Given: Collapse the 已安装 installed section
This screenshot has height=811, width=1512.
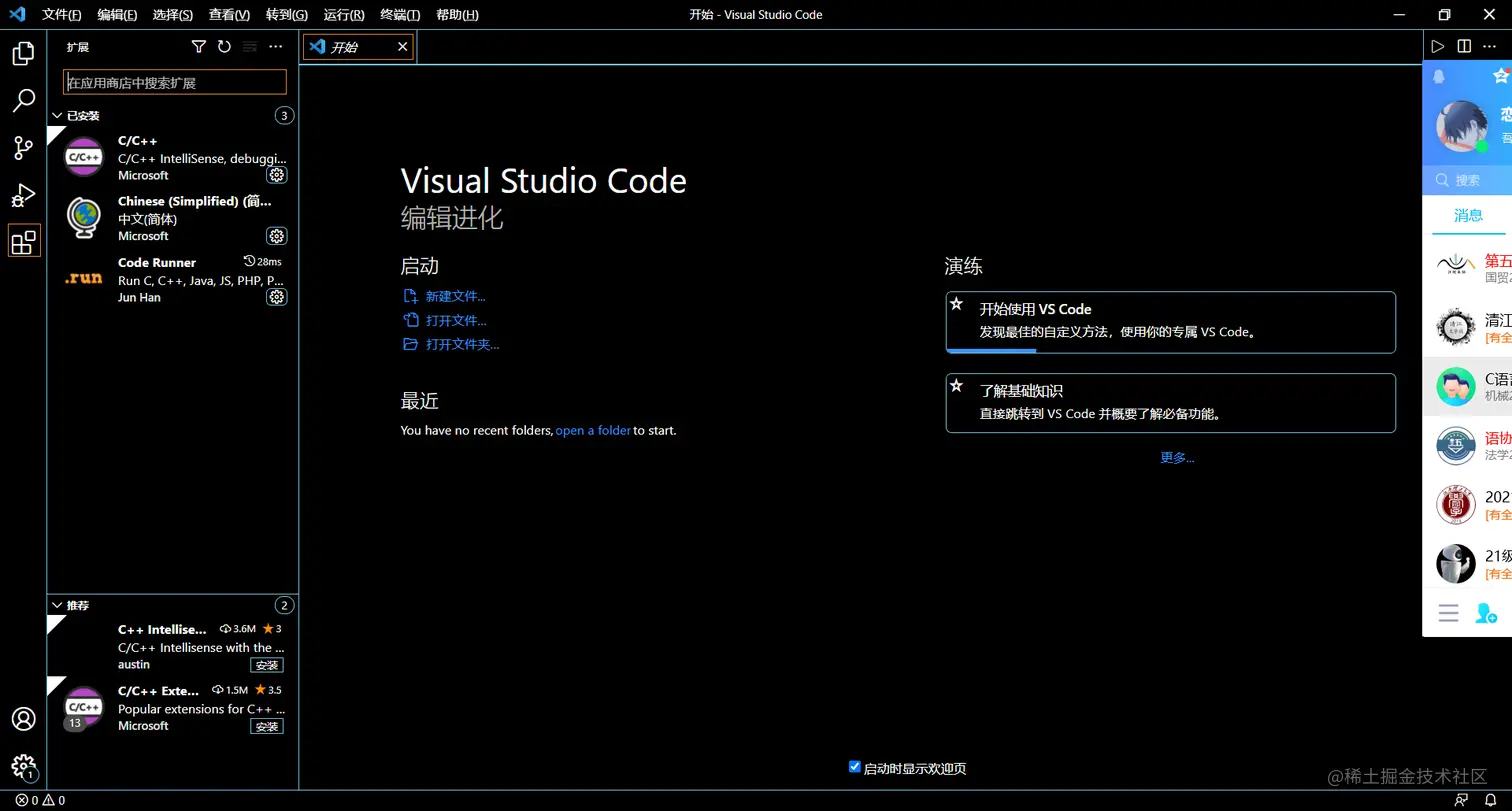Looking at the screenshot, I should click(x=83, y=116).
